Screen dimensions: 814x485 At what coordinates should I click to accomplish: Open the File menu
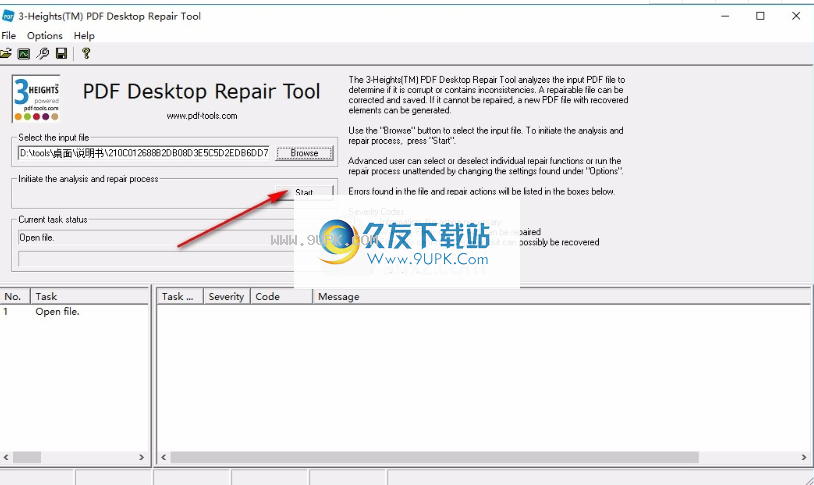[9, 35]
